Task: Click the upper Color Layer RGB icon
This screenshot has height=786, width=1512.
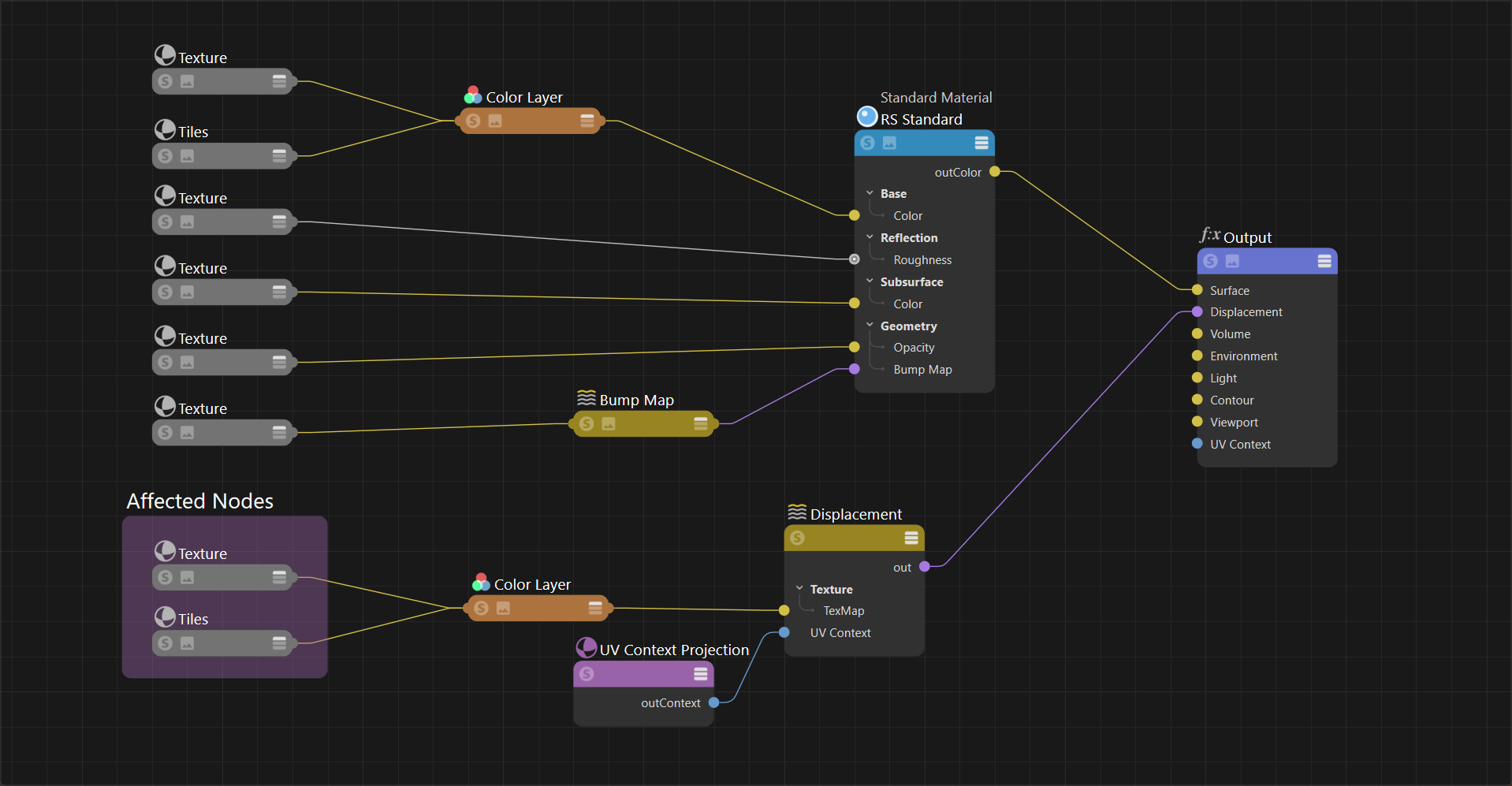Action: point(473,96)
